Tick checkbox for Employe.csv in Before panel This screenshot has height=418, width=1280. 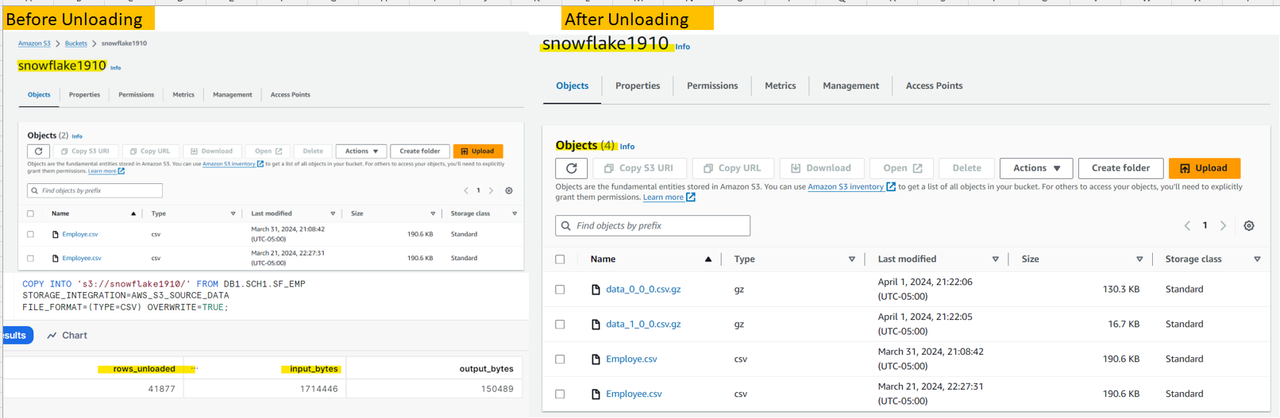coord(31,234)
